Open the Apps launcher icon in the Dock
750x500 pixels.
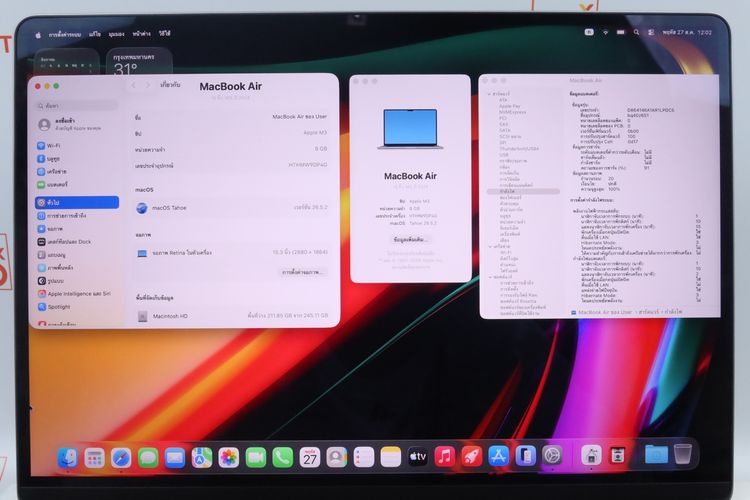point(95,457)
